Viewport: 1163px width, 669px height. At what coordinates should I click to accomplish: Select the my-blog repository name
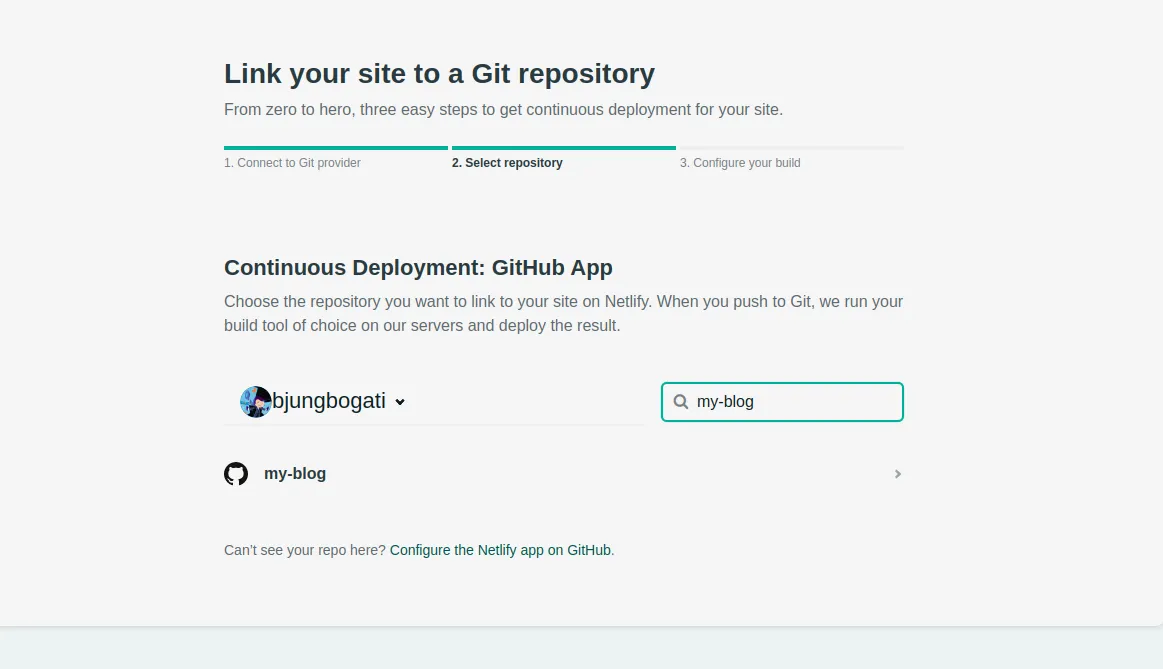tap(295, 474)
